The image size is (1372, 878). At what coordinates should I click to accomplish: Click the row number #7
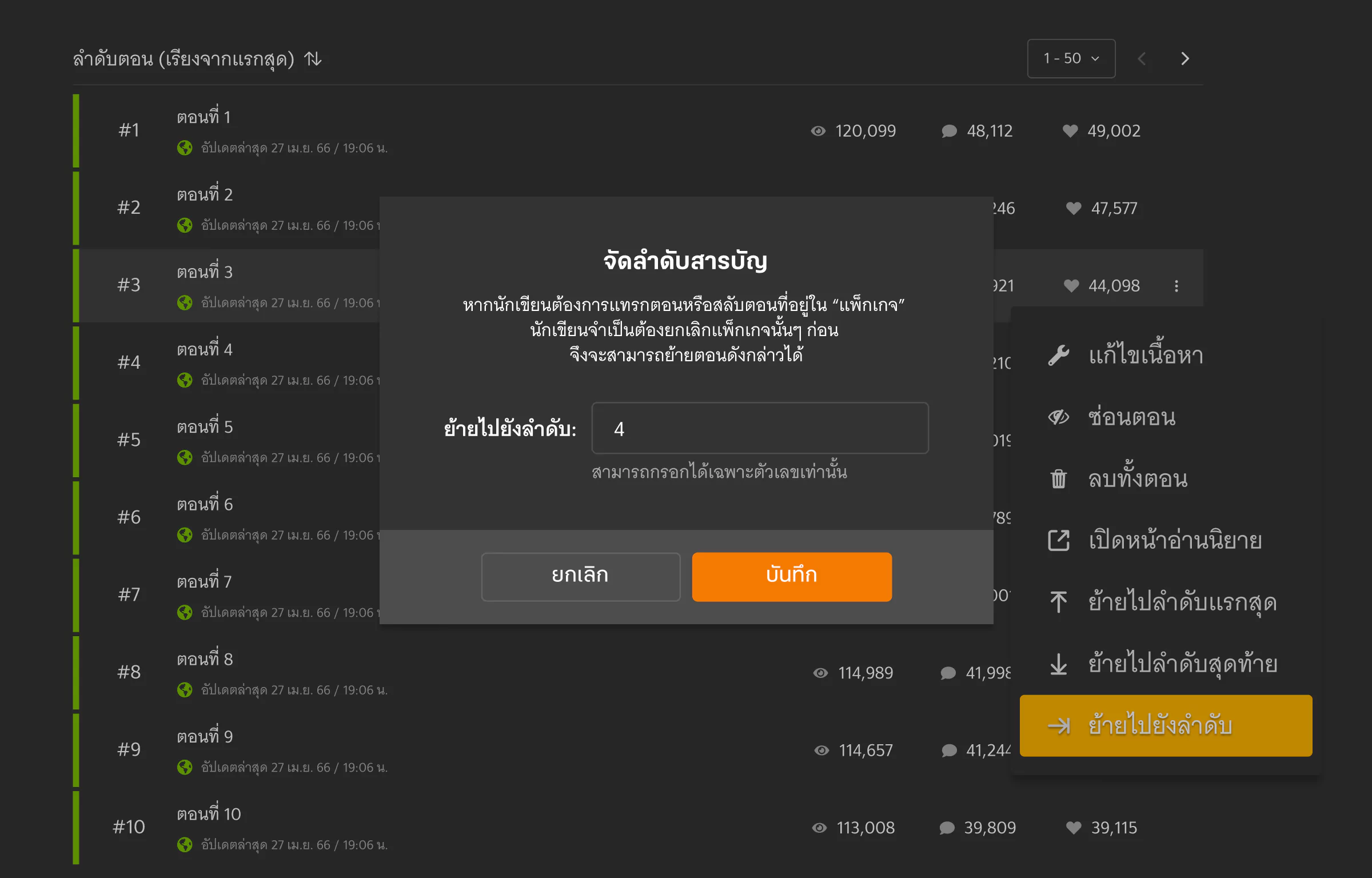click(129, 594)
